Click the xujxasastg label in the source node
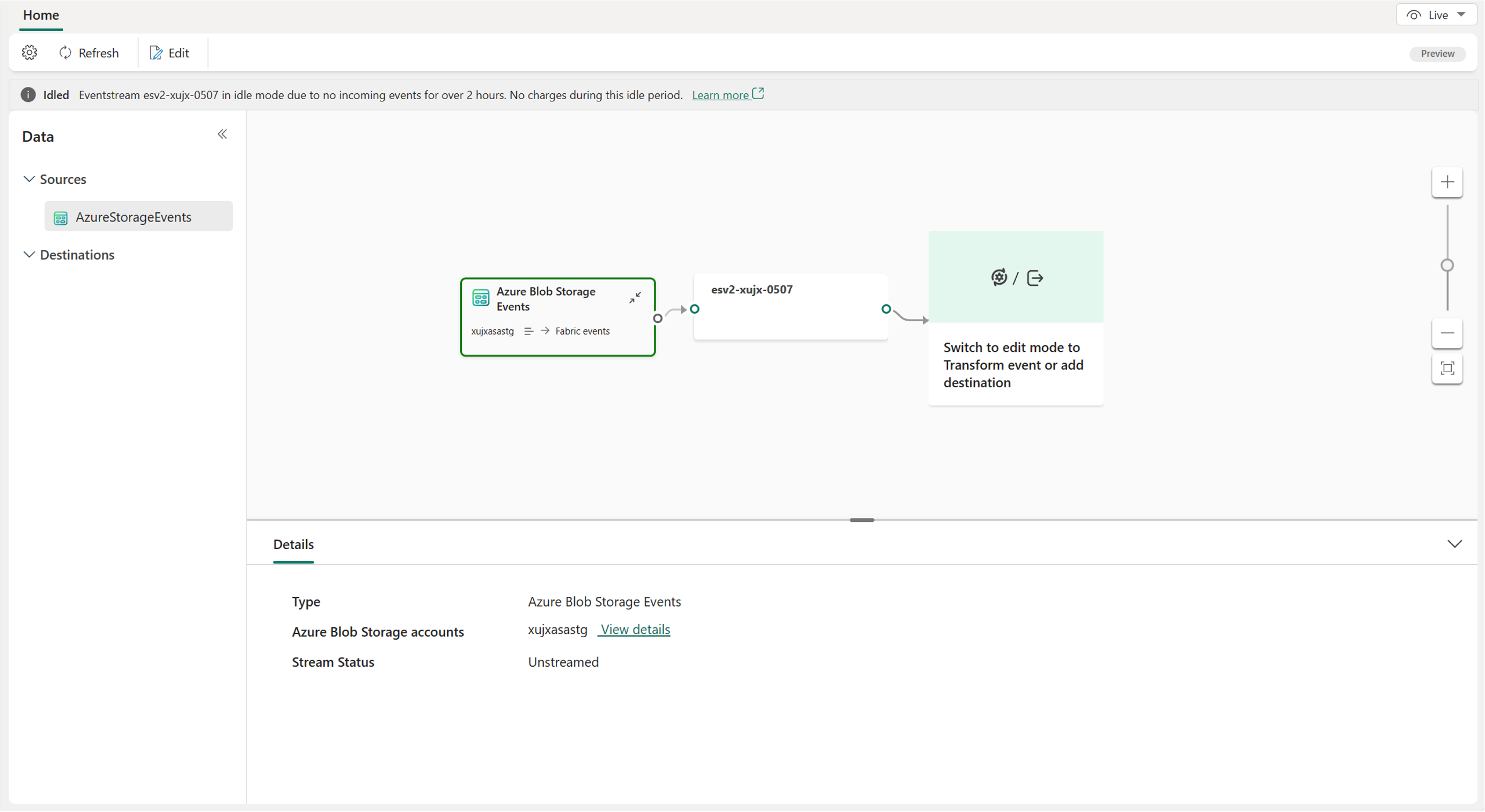Image resolution: width=1485 pixels, height=812 pixels. (492, 331)
